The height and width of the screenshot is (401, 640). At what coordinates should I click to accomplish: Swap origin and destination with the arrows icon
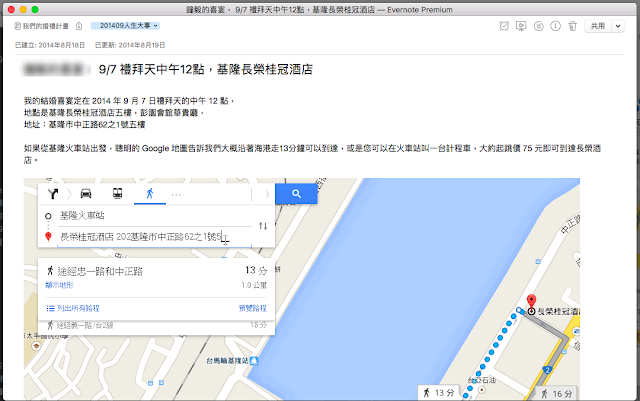pos(263,226)
